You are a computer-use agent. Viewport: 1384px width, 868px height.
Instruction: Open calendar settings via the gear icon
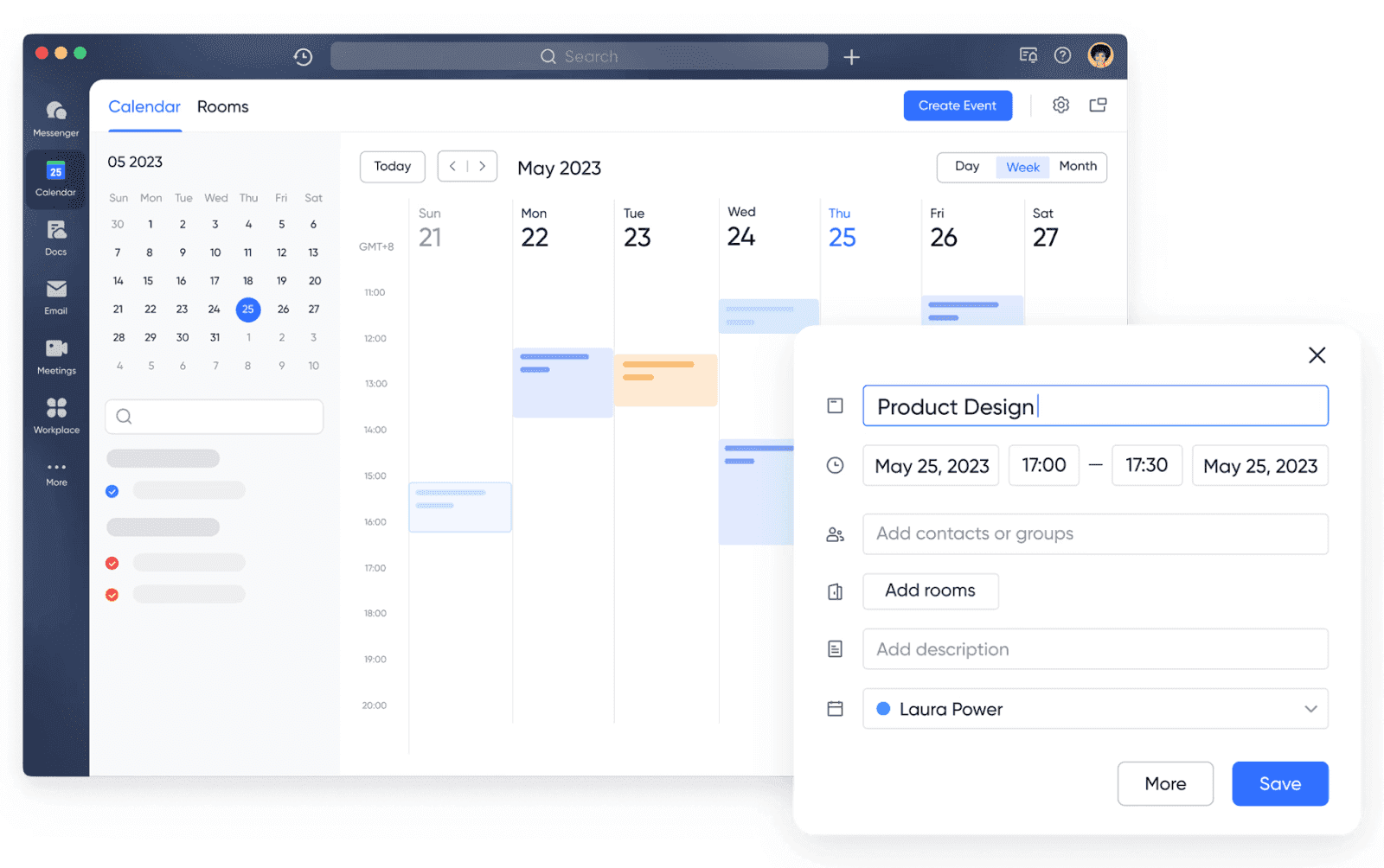click(x=1061, y=105)
